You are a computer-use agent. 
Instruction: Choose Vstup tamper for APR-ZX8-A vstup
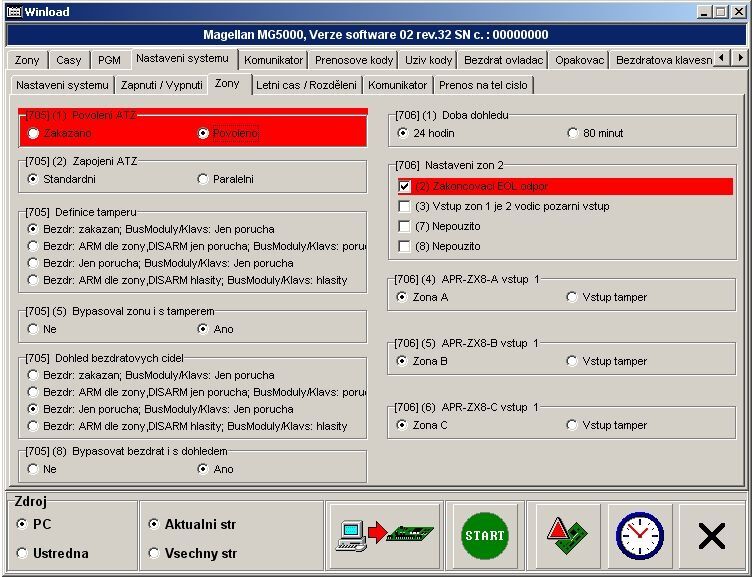[573, 297]
